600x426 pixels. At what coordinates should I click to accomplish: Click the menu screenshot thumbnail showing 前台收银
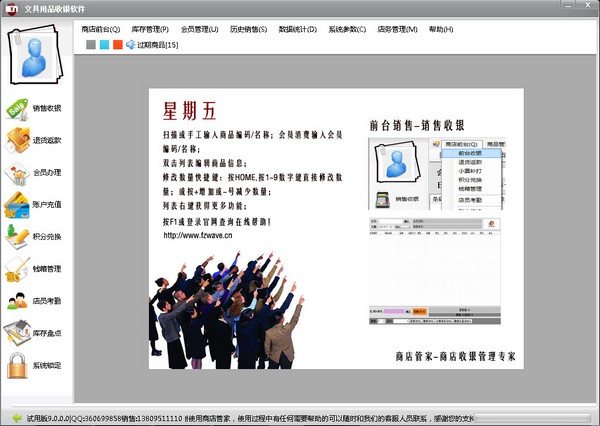point(437,173)
